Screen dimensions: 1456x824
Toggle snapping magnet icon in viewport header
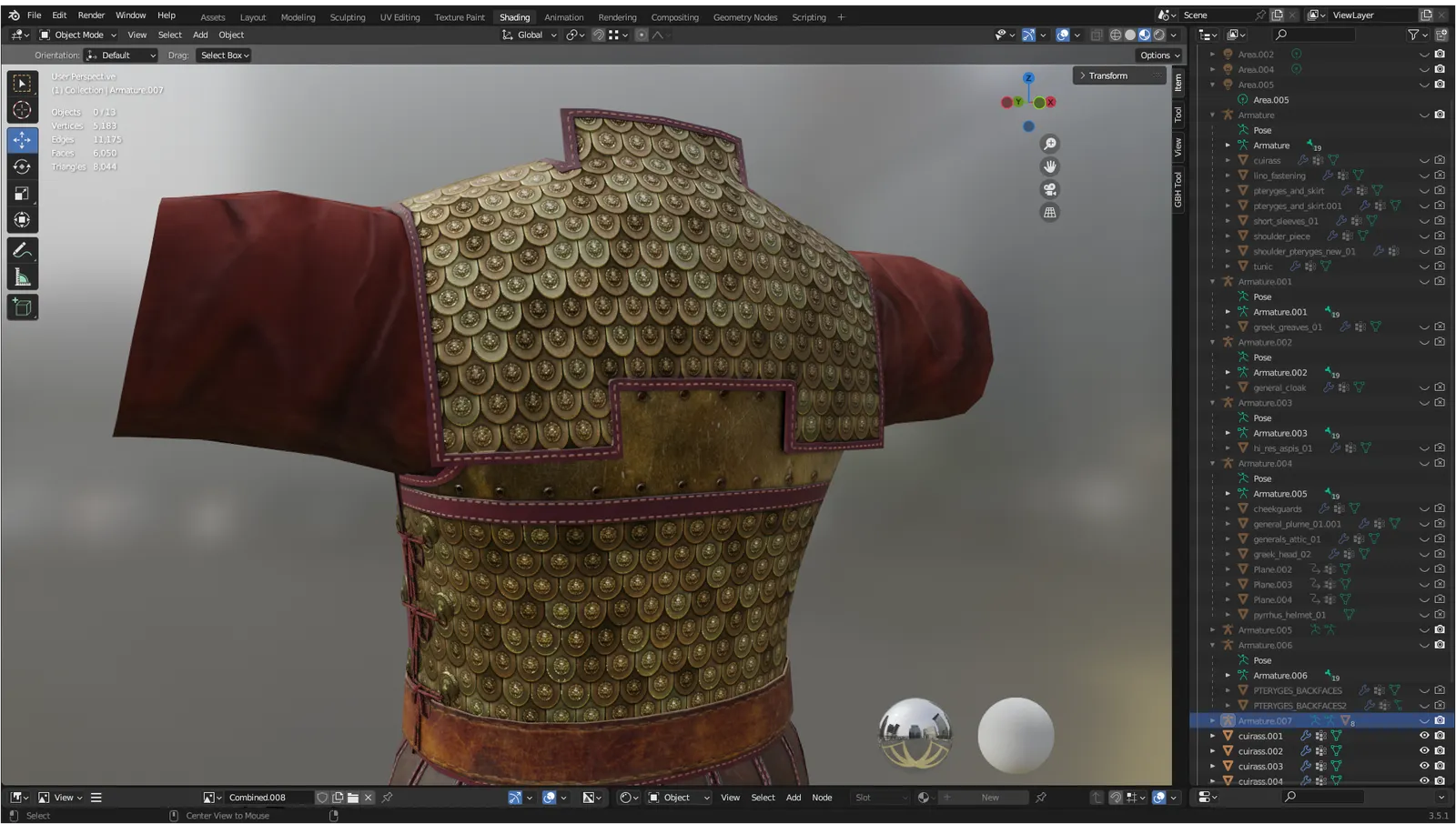coord(598,35)
